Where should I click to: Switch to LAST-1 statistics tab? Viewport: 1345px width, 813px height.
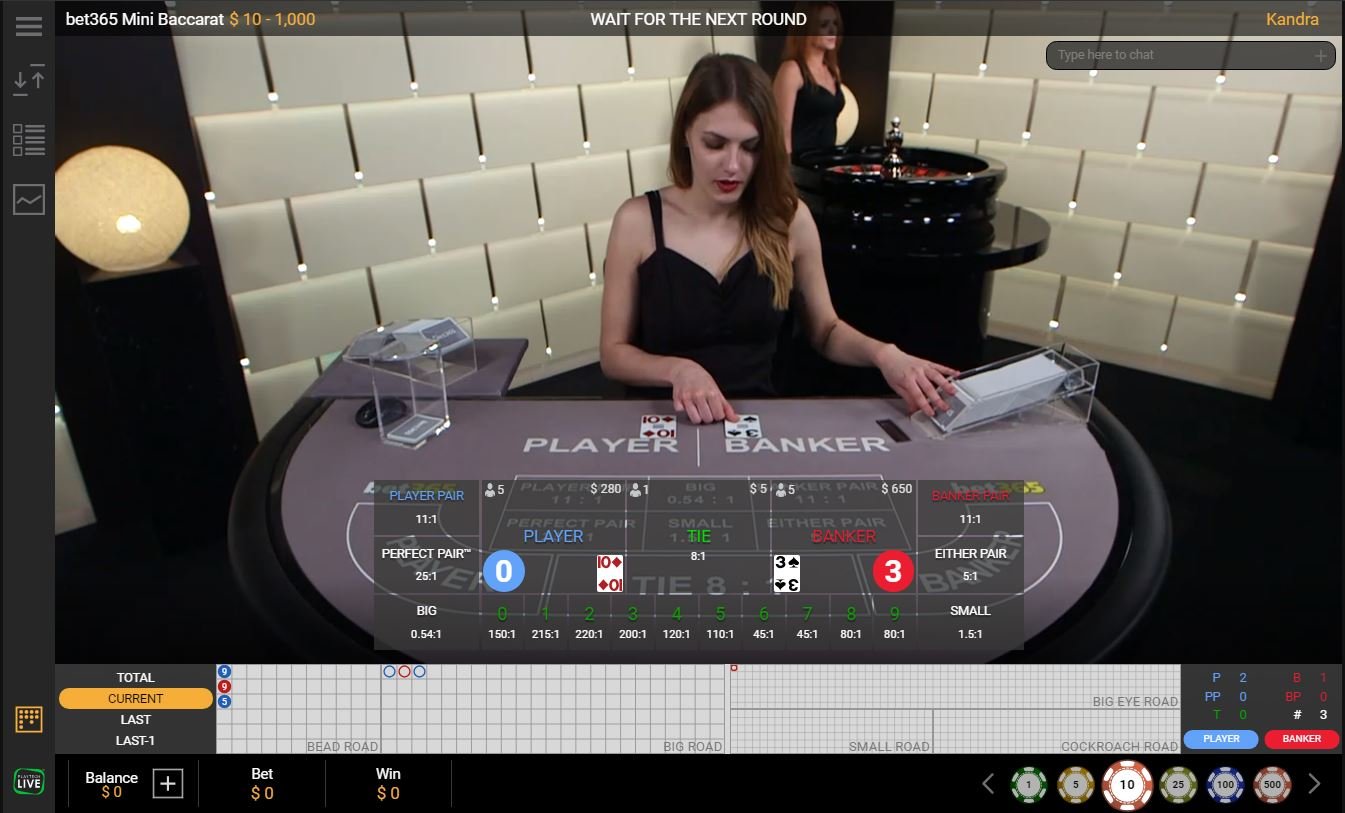(136, 741)
